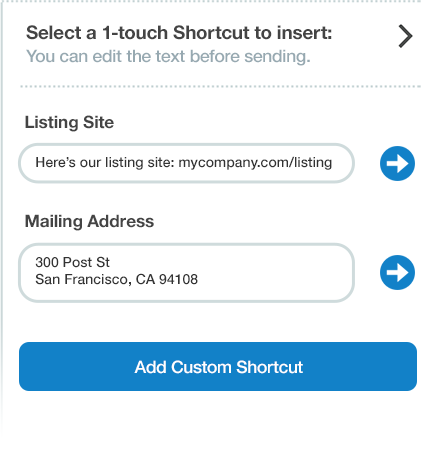Send the listing site message via the blue arrow

tap(397, 163)
